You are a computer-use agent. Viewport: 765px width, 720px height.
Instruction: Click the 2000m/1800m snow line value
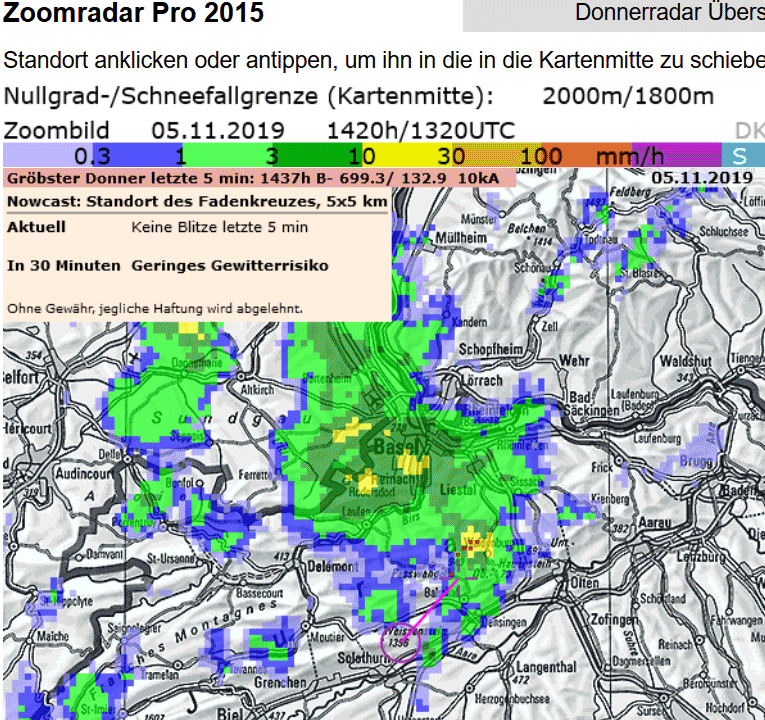pos(628,96)
